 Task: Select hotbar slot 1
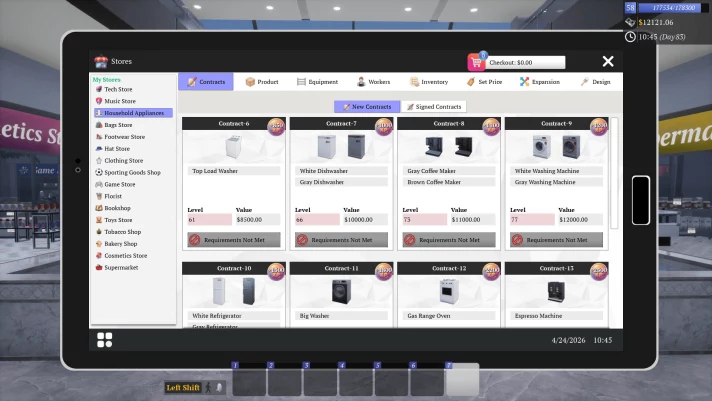point(249,379)
